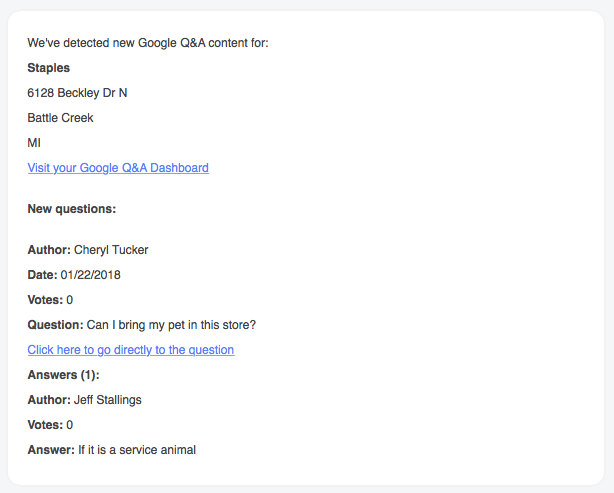Click the MI state abbreviation

pos(34,143)
